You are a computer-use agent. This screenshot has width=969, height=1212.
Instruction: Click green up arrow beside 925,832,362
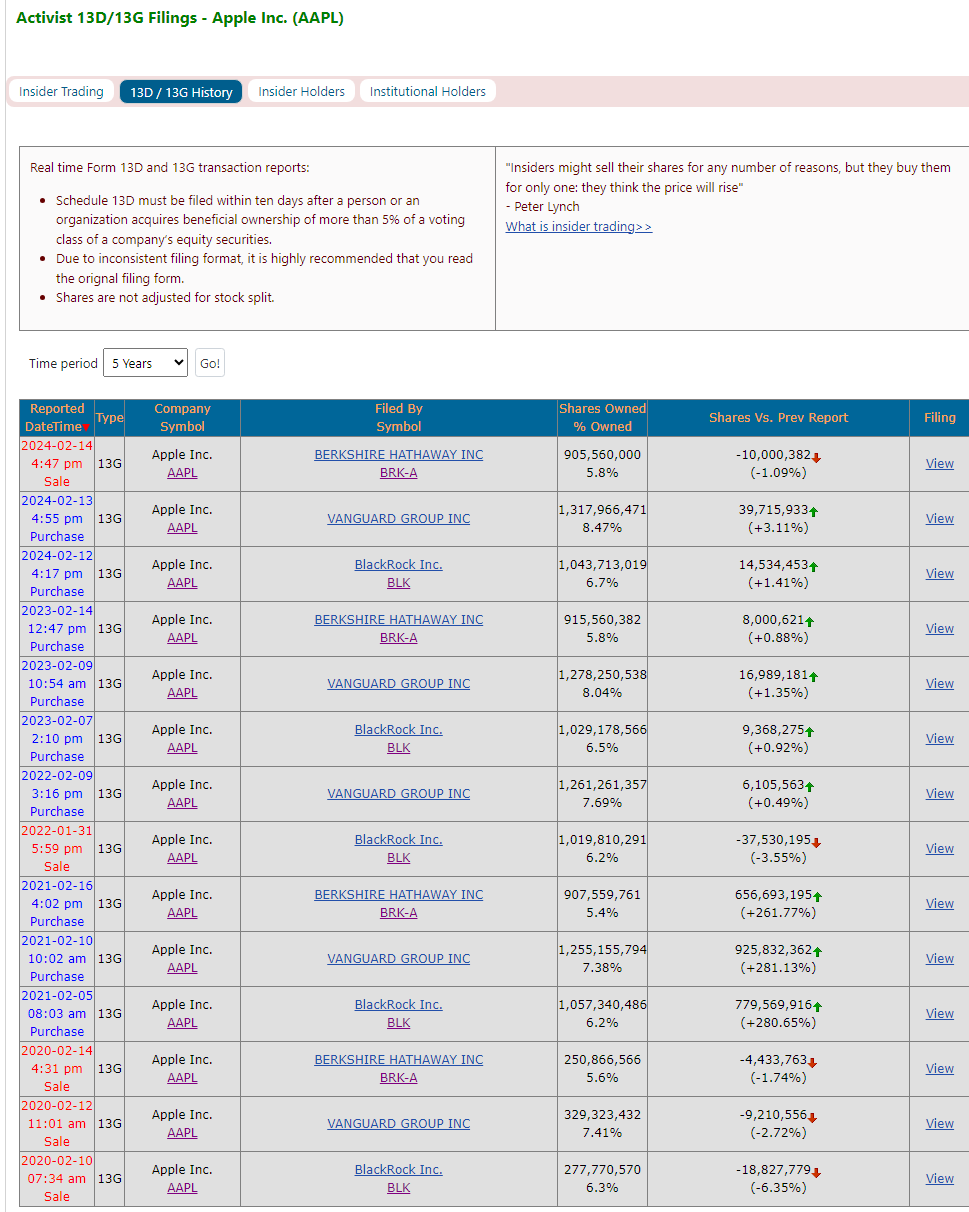pyautogui.click(x=817, y=952)
